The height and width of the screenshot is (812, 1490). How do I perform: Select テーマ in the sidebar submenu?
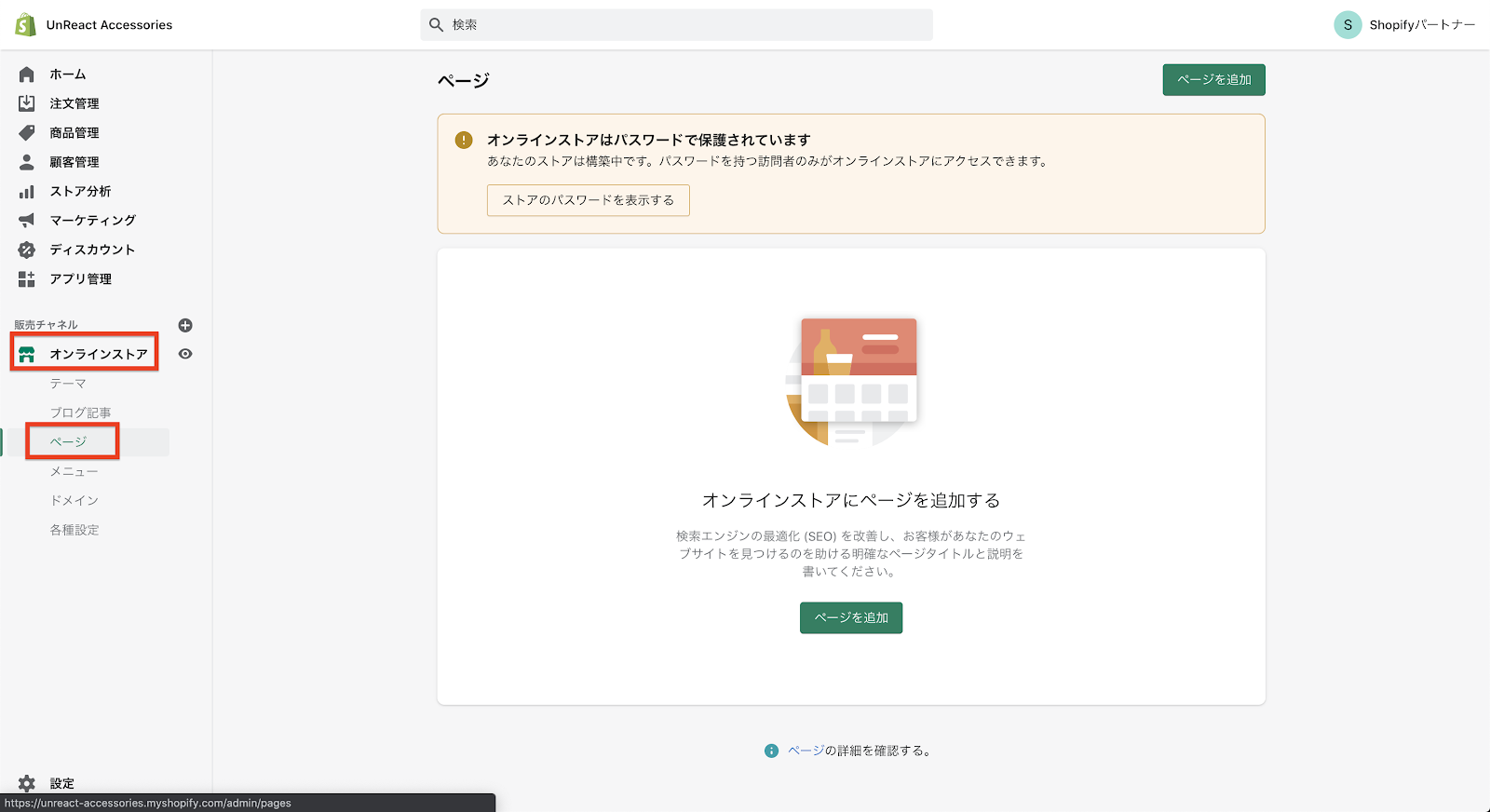tap(68, 384)
